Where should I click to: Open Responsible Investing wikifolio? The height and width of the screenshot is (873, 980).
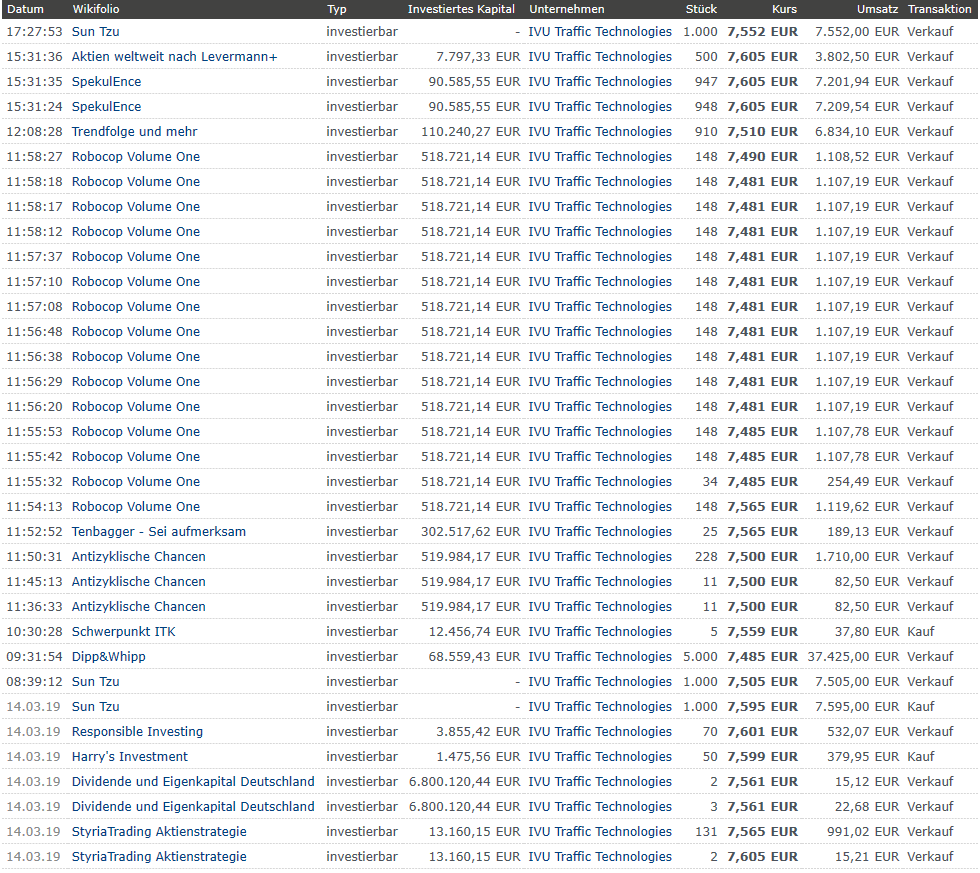[138, 732]
